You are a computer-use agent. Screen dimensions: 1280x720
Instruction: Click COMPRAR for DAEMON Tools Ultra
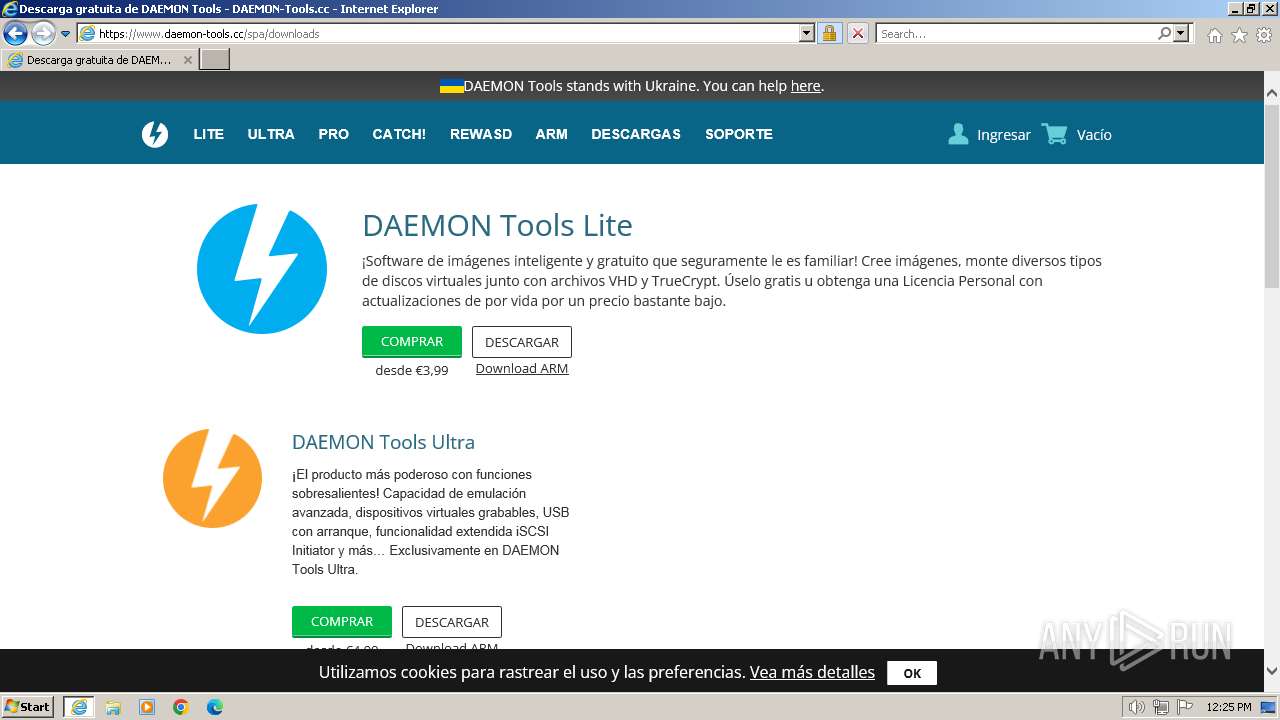[x=342, y=622]
